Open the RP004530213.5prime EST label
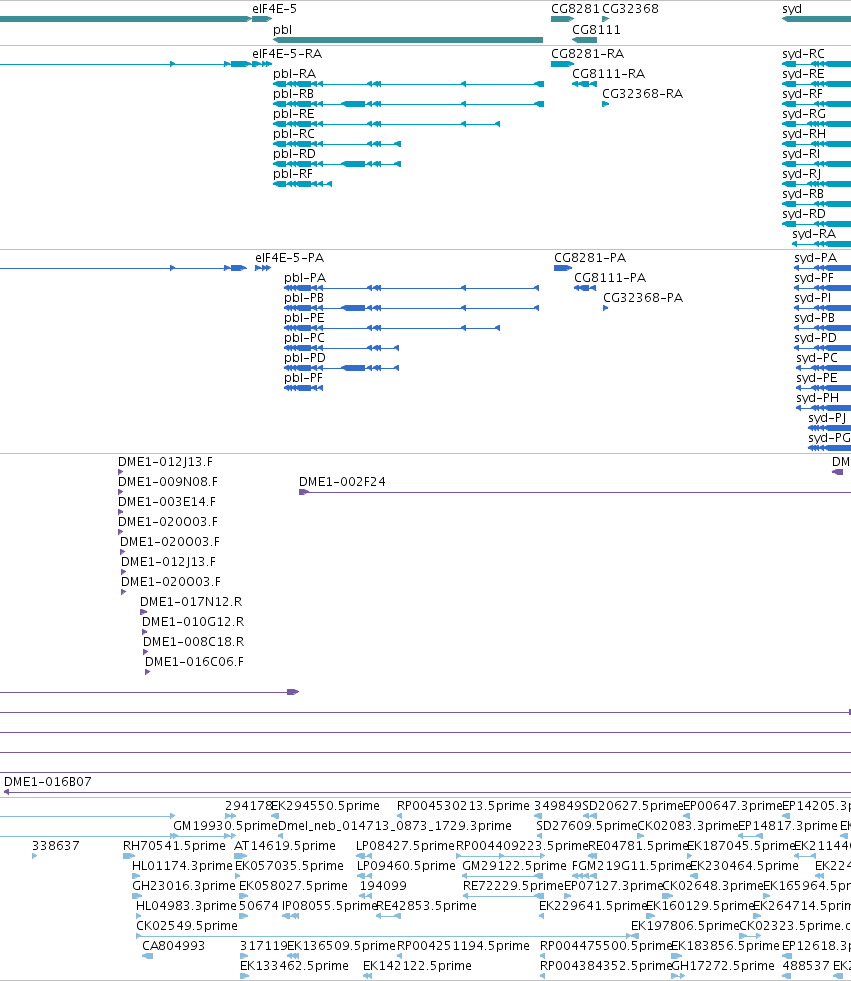This screenshot has height=981, width=851. point(463,806)
